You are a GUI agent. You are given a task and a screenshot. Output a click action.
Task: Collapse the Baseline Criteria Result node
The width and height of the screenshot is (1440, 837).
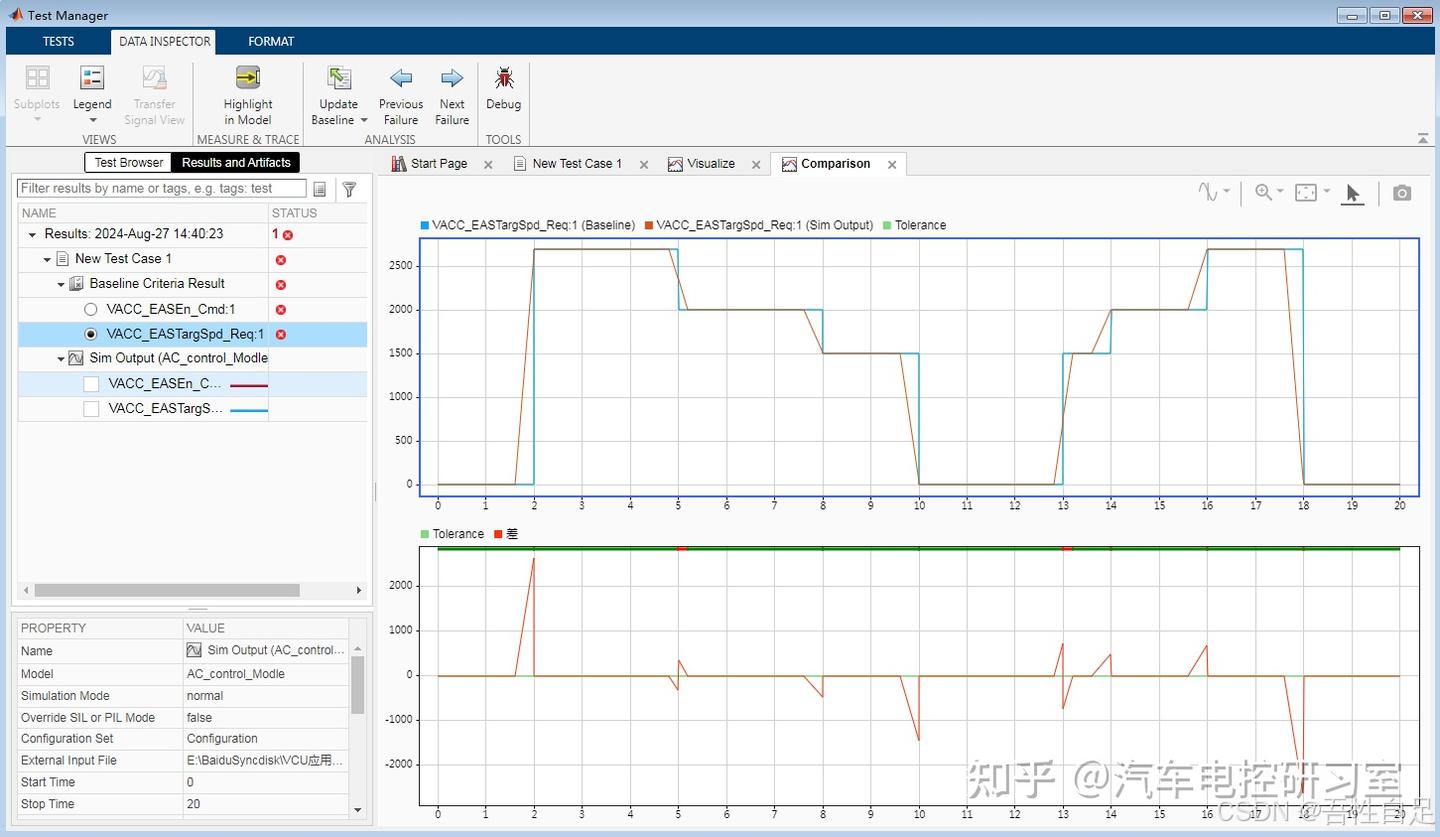60,283
